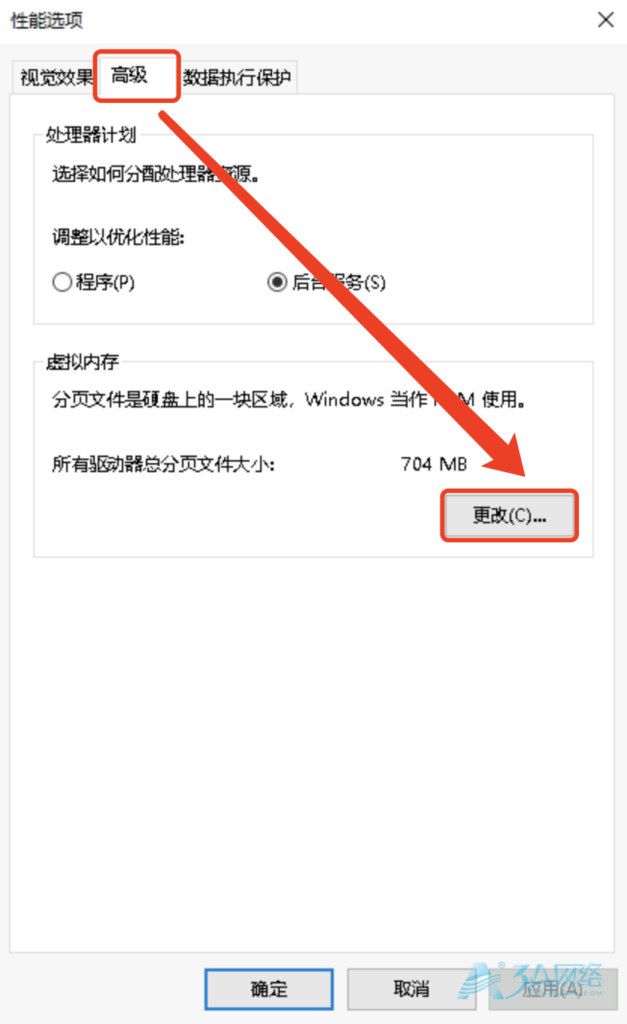
Task: Click the 应用(A) apply button
Action: pos(553,989)
